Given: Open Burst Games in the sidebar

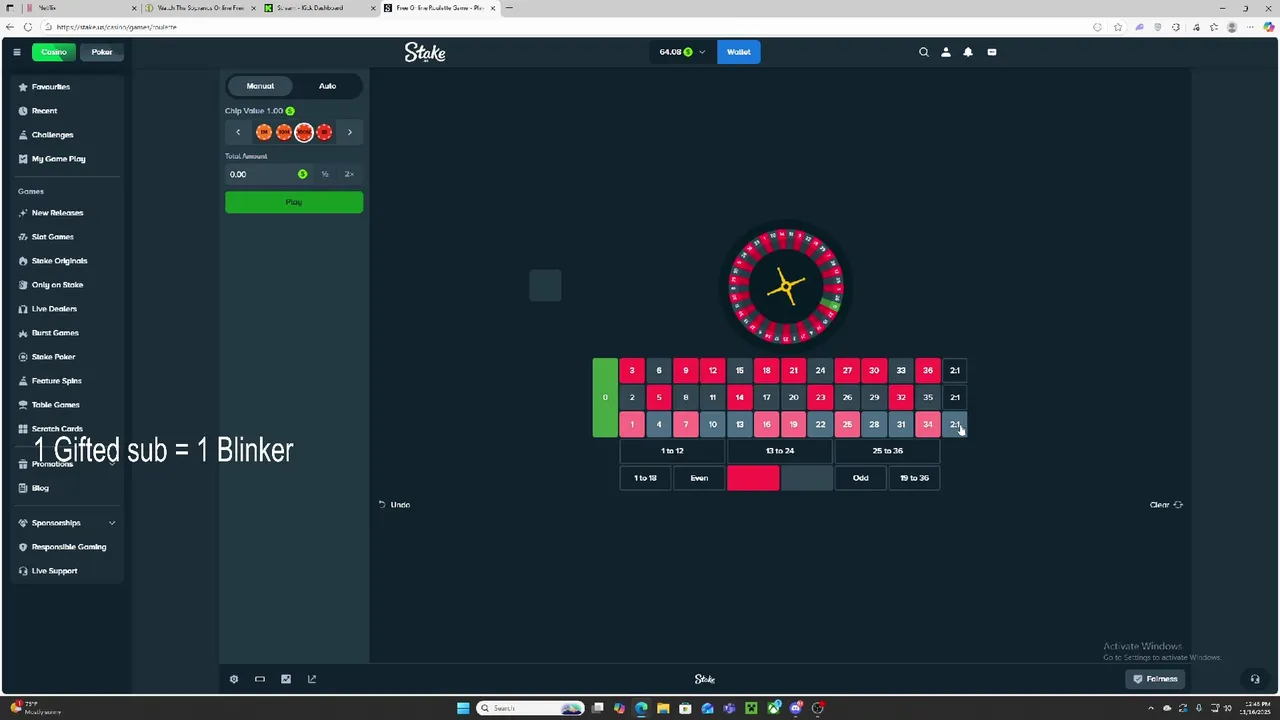Looking at the screenshot, I should pos(55,333).
